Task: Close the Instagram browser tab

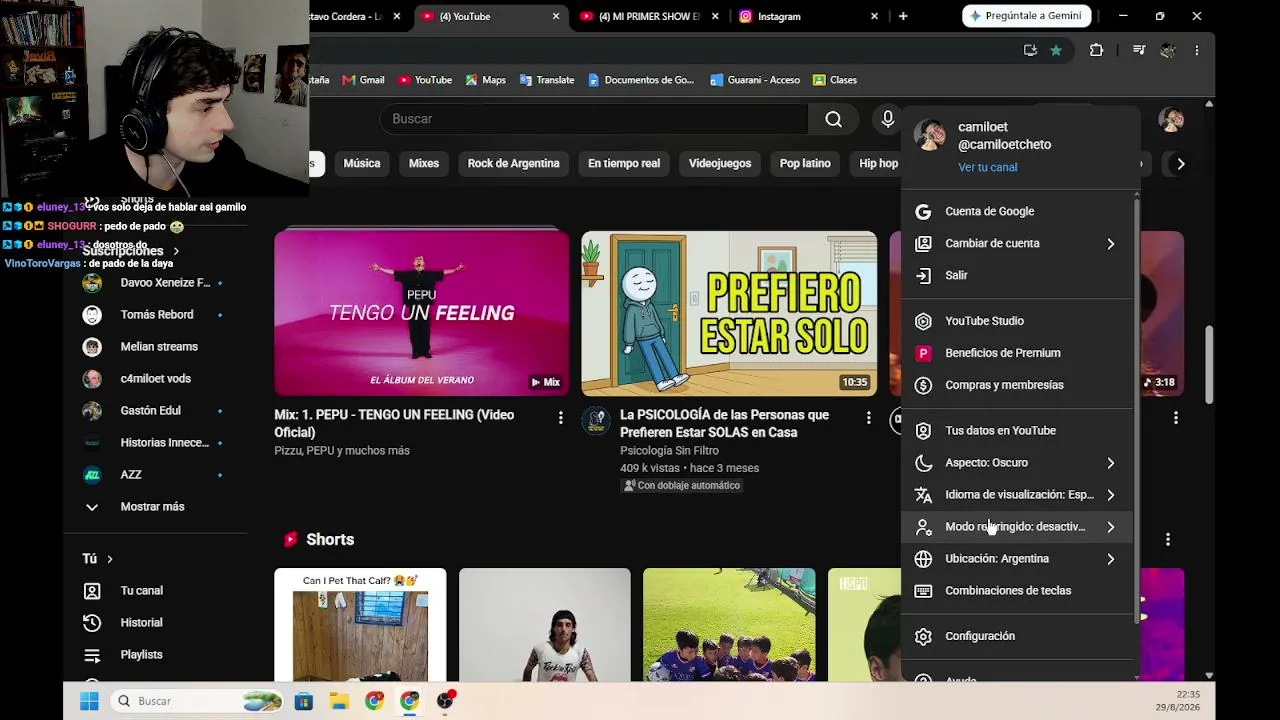Action: point(874,16)
